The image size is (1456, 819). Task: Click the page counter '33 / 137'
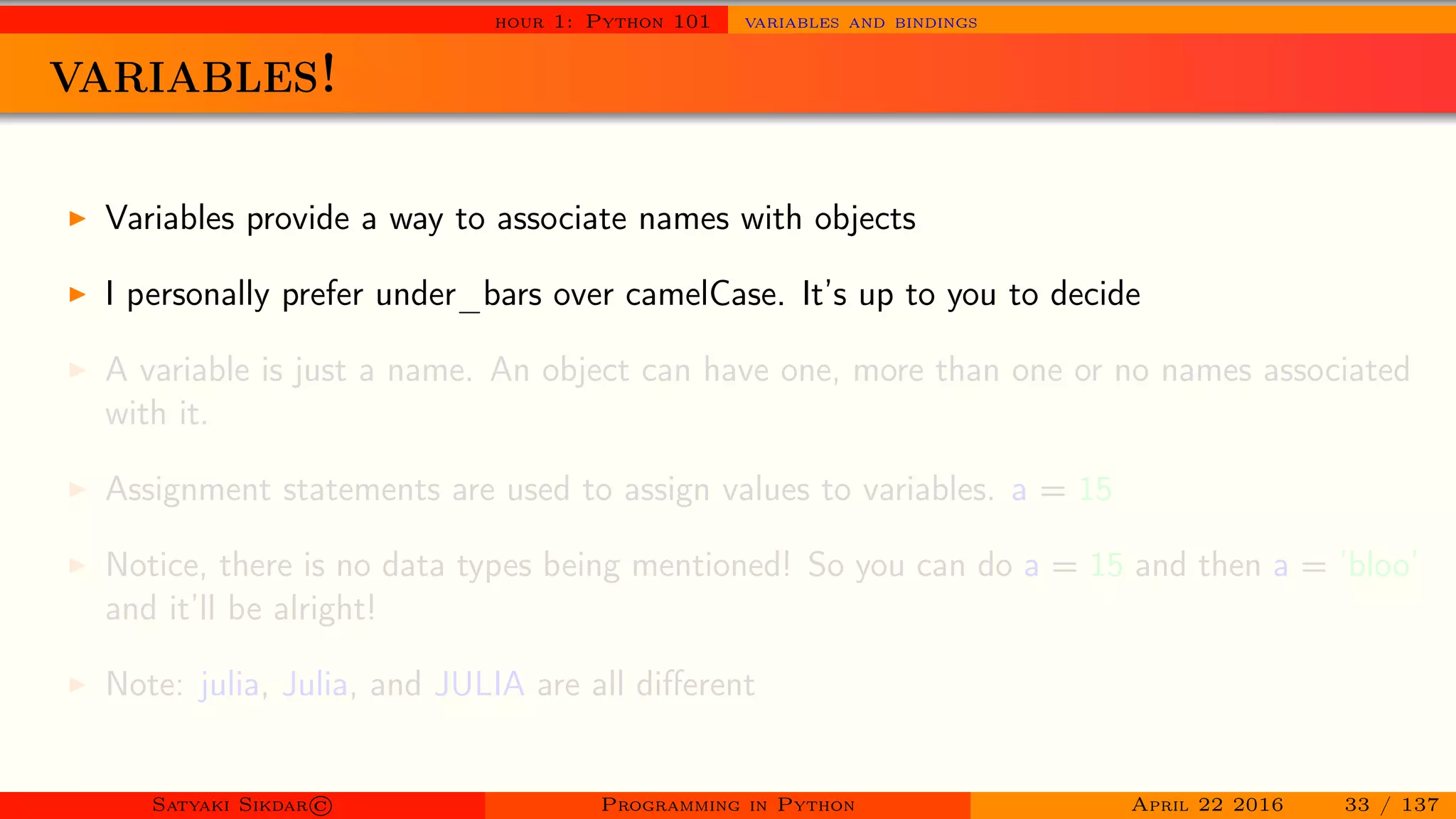(x=1391, y=805)
